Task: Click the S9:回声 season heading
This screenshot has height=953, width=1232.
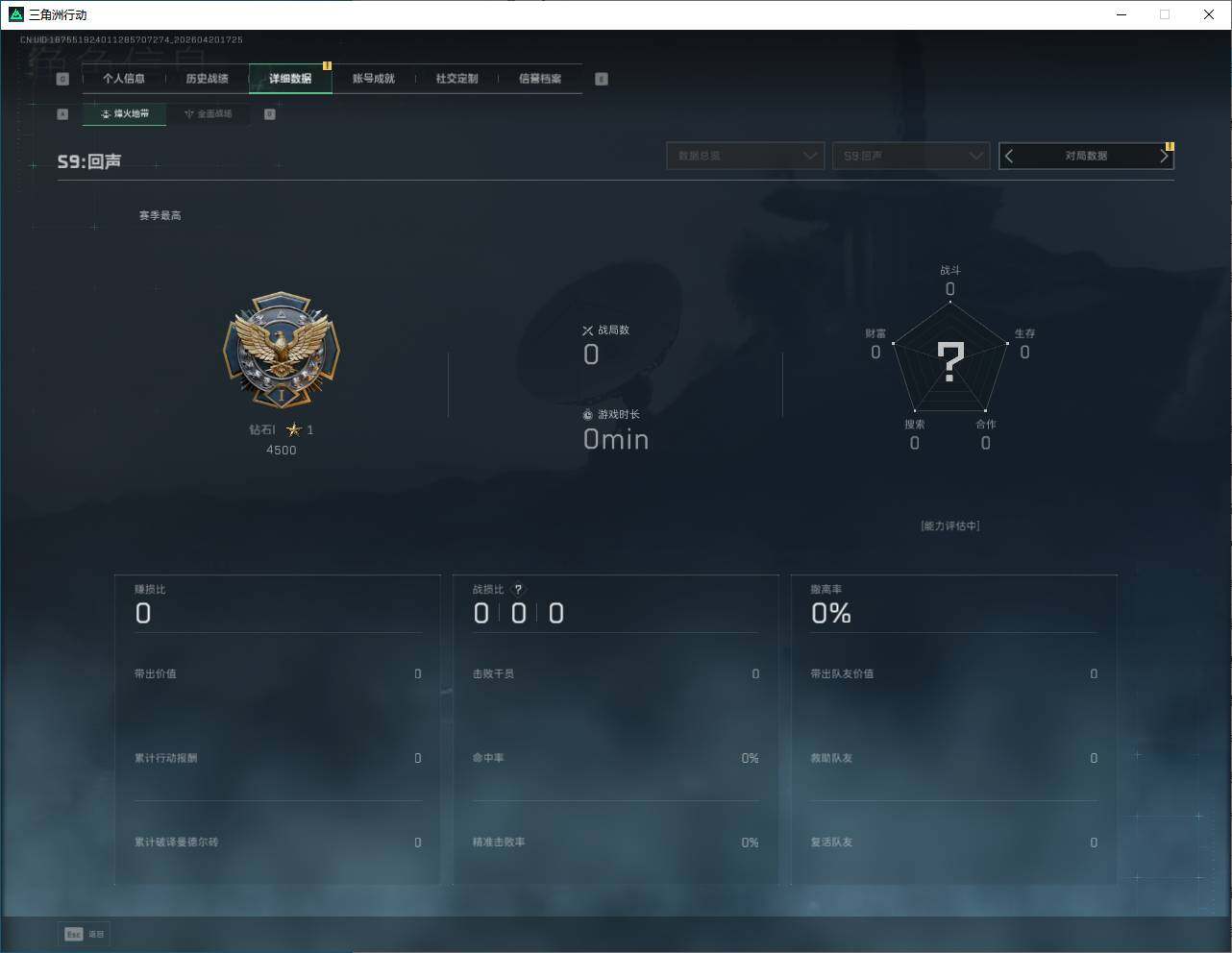Action: coord(89,161)
